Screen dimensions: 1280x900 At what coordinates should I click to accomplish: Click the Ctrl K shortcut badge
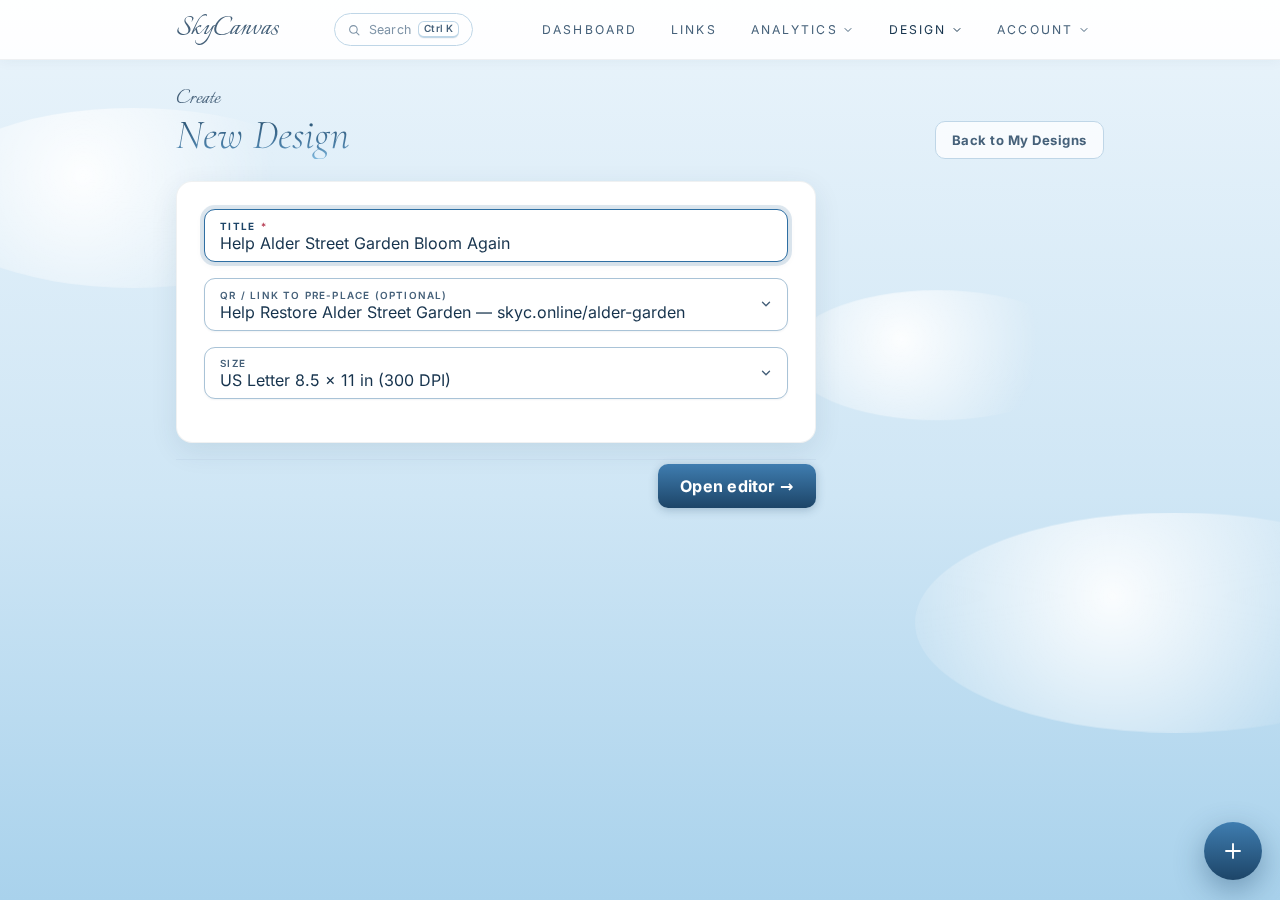(438, 29)
